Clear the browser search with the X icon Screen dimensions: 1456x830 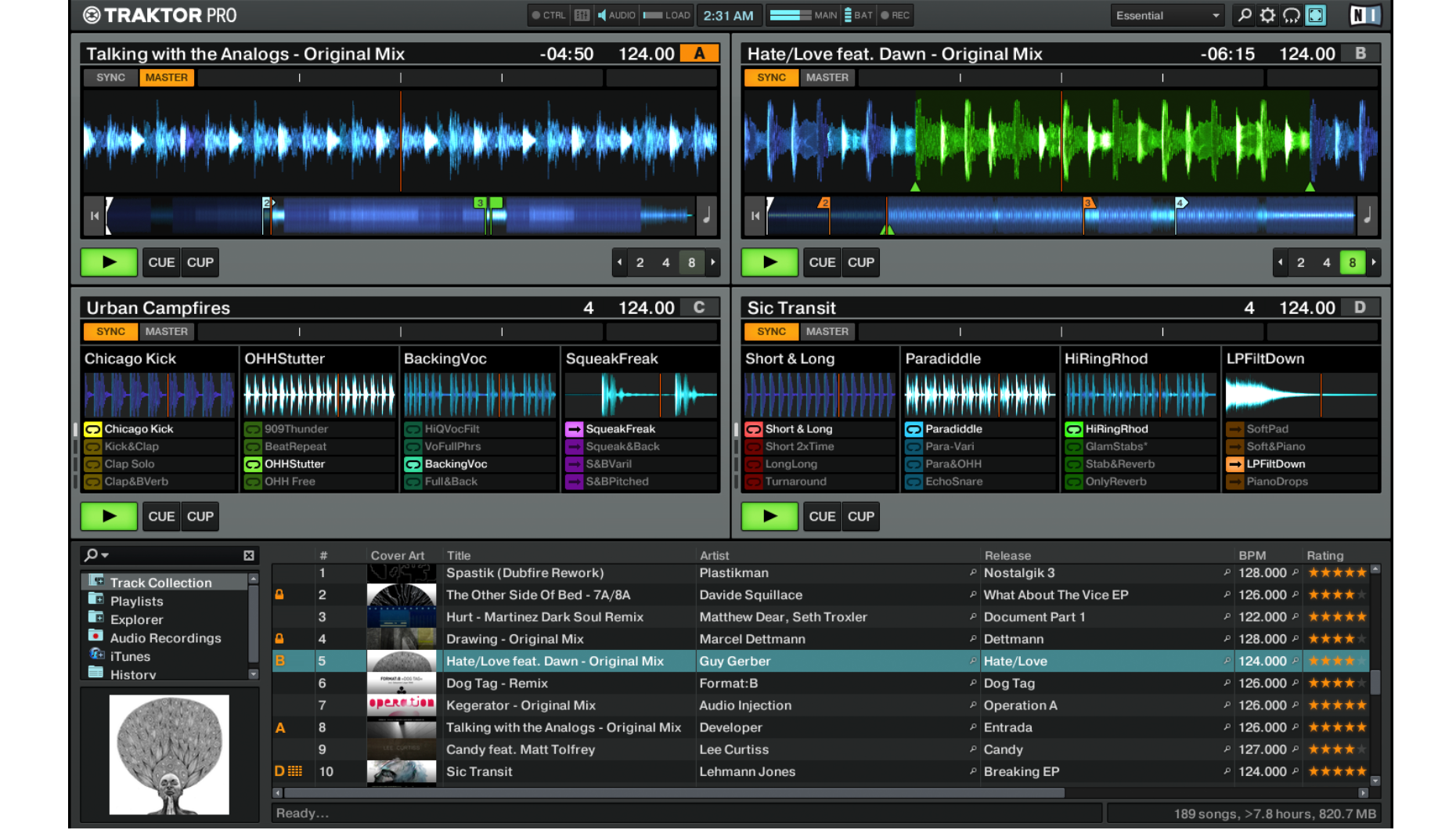click(249, 555)
